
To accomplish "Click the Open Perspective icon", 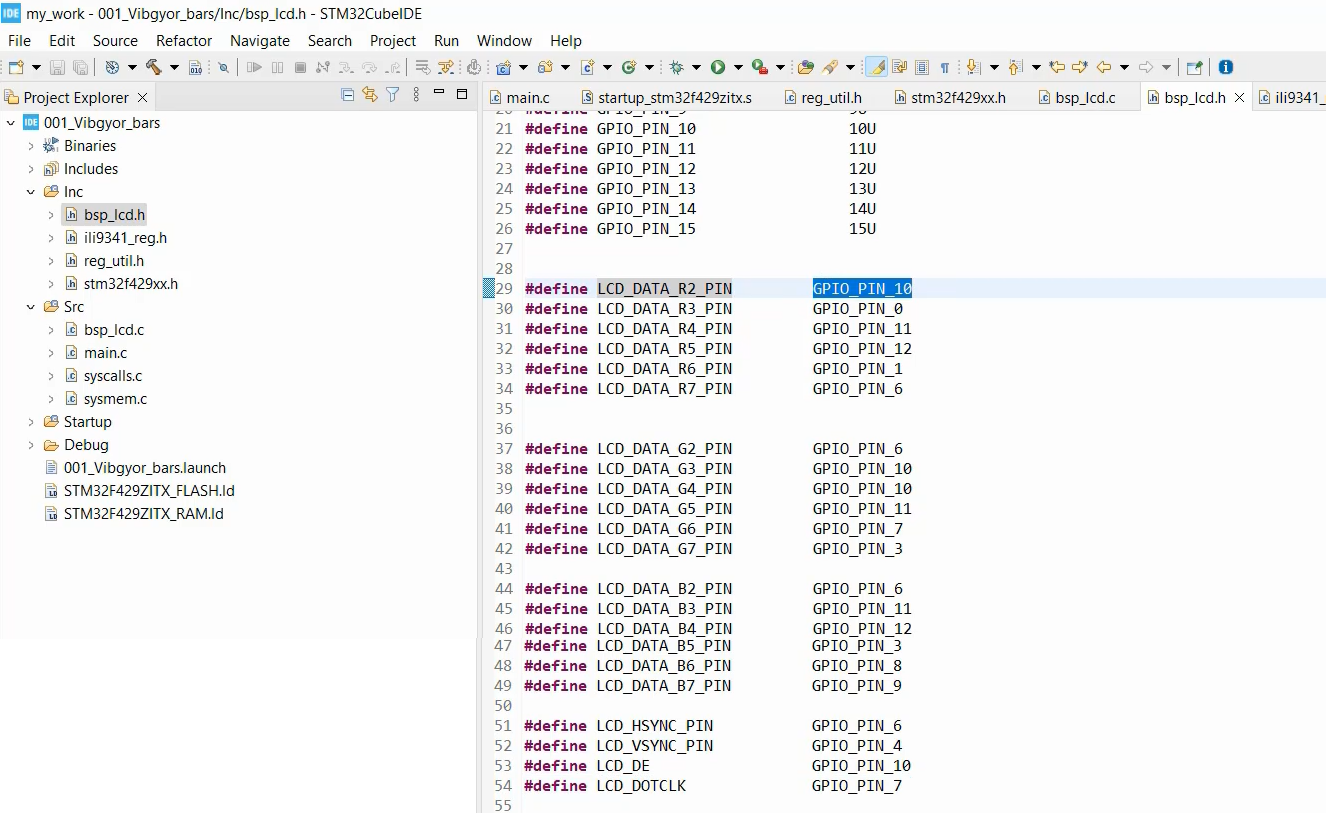I will (x=1194, y=67).
